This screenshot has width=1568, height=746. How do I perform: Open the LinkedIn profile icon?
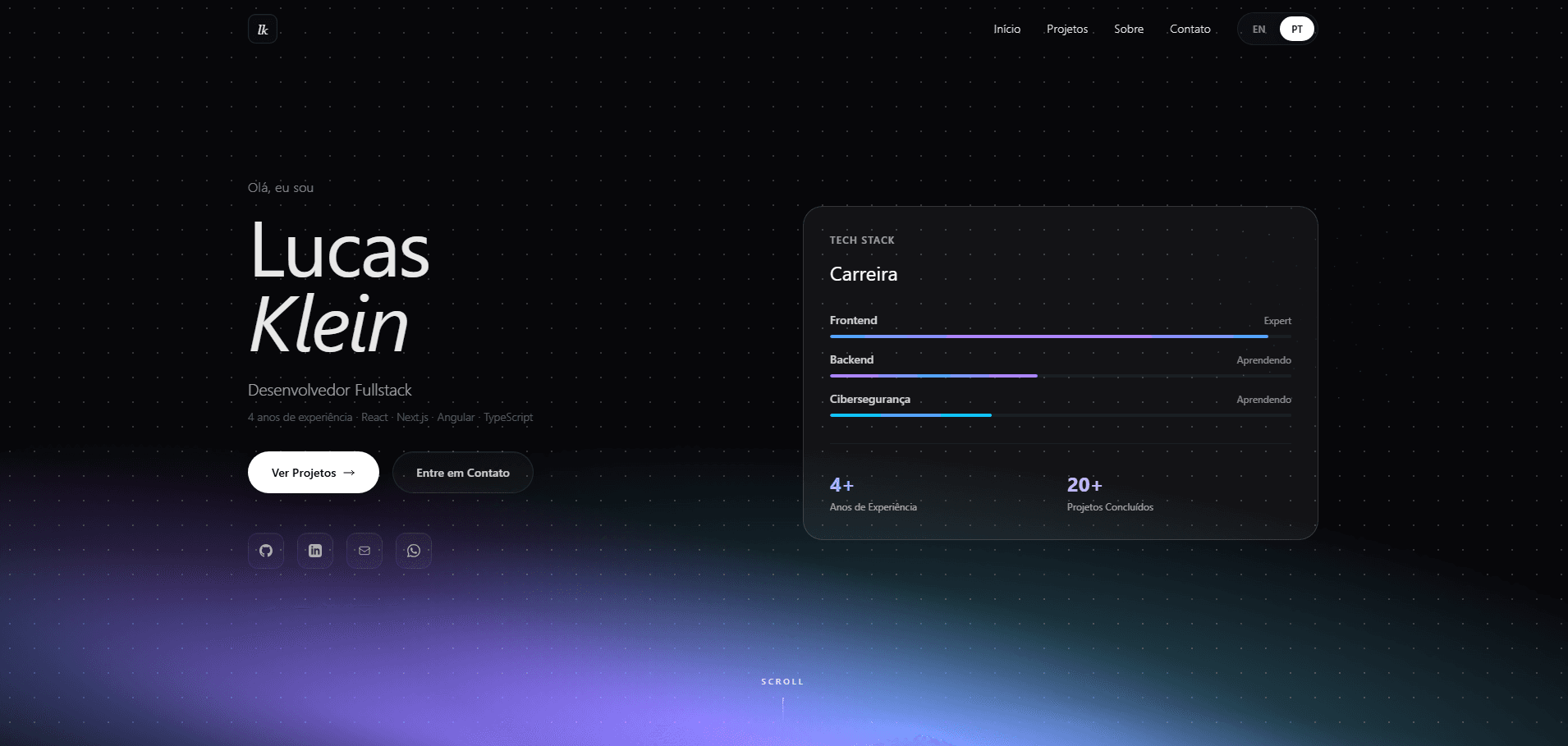pos(315,551)
